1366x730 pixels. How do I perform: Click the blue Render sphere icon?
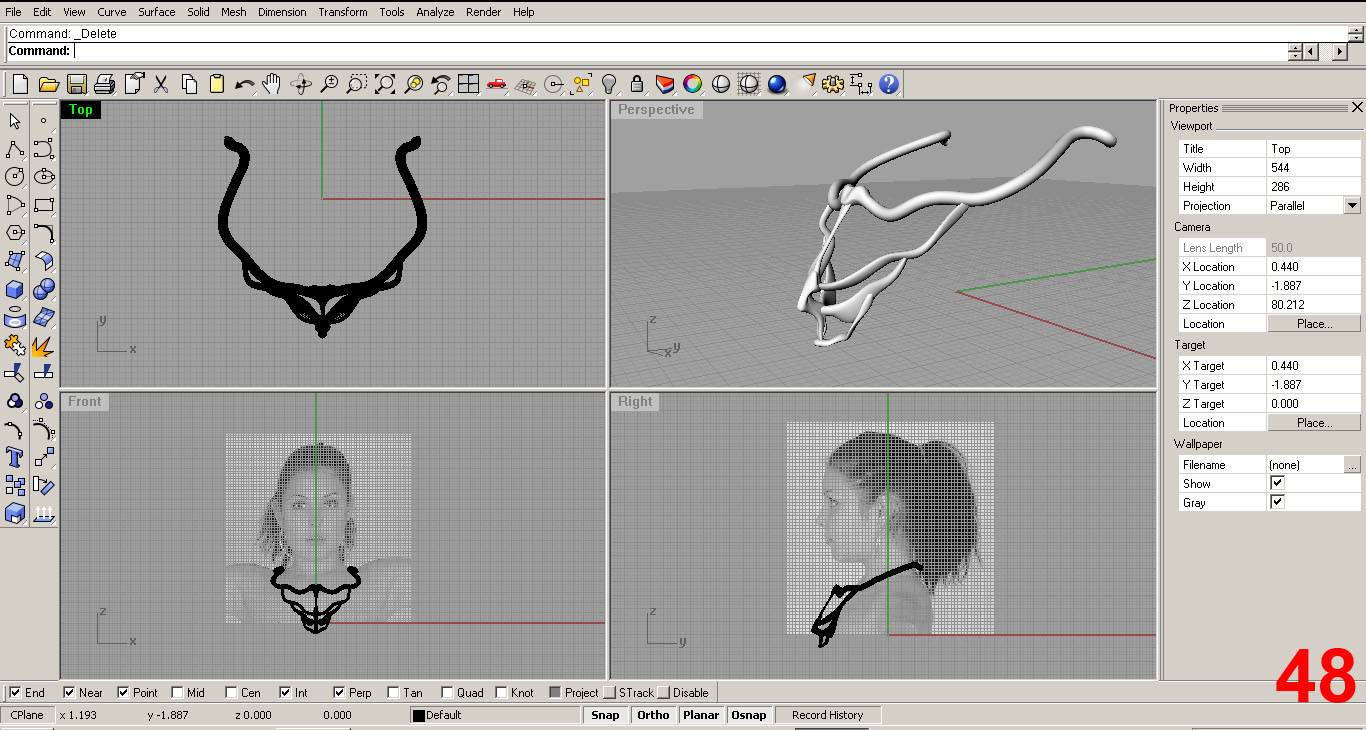pos(777,85)
